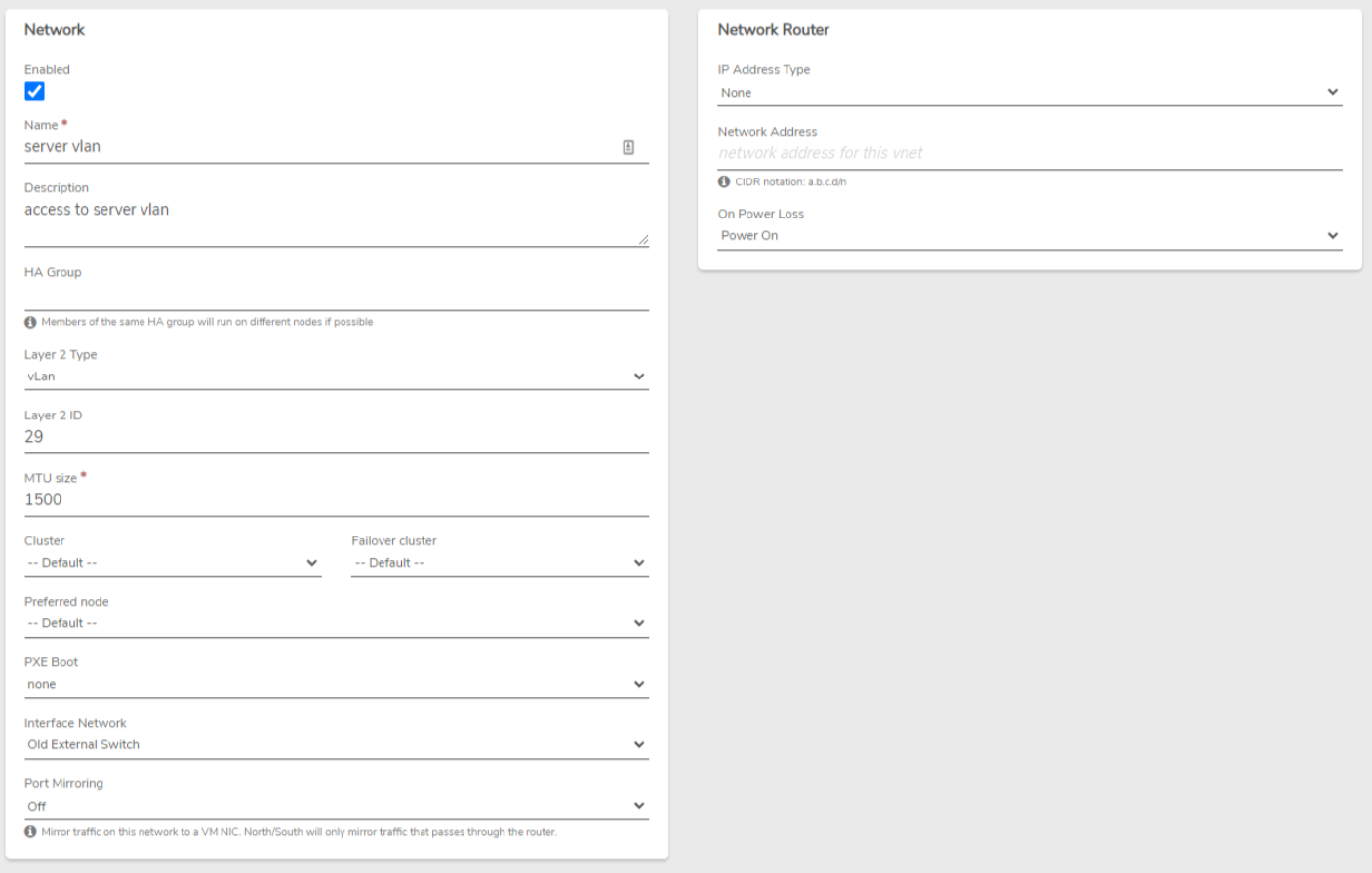Click the Network Address input field
Screen dimensions: 1372x873
[x=1029, y=154]
